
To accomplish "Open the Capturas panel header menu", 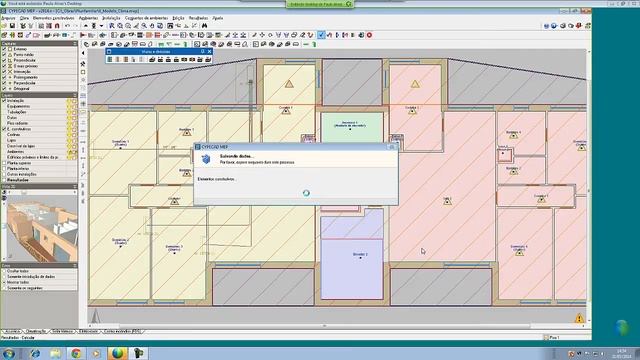I will (75, 43).
